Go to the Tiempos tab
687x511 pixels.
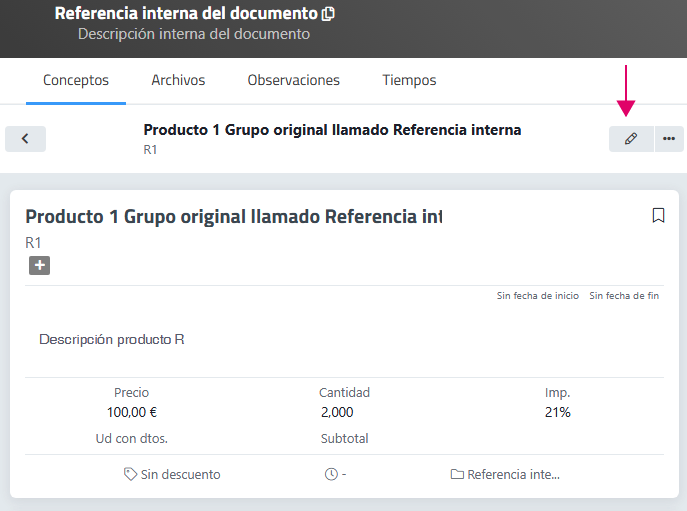pyautogui.click(x=409, y=80)
